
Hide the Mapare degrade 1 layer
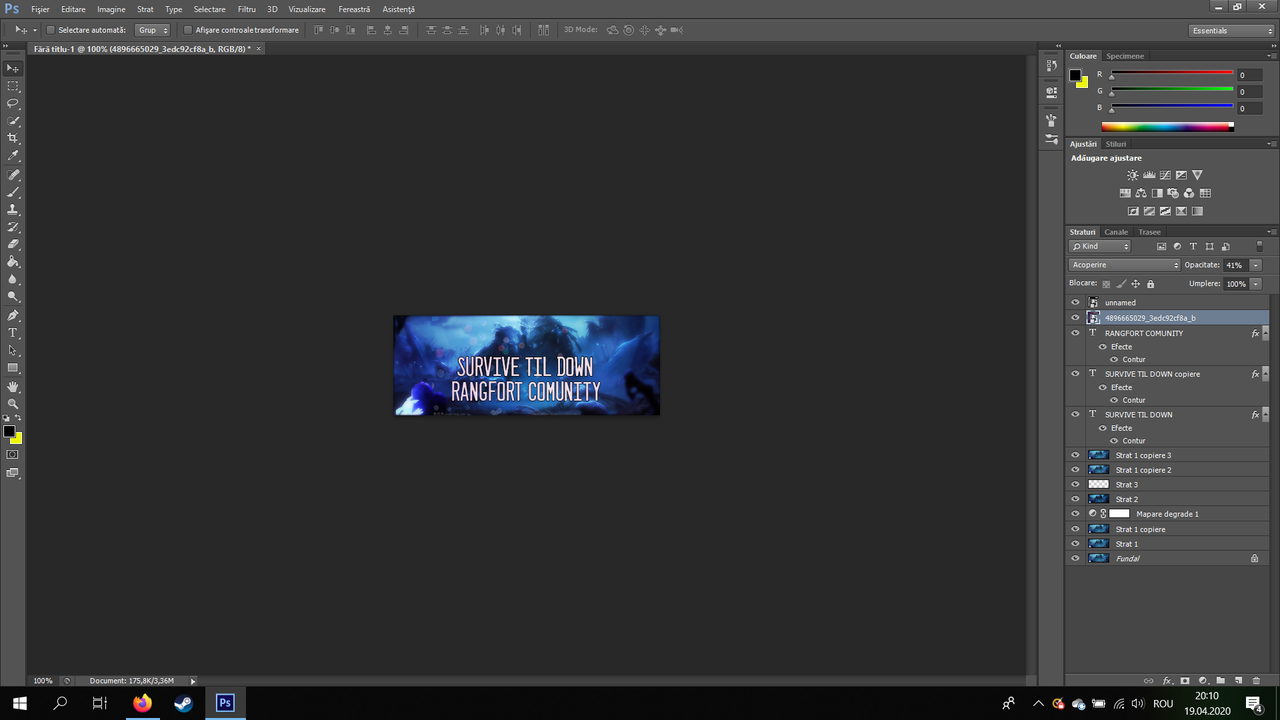click(x=1075, y=514)
